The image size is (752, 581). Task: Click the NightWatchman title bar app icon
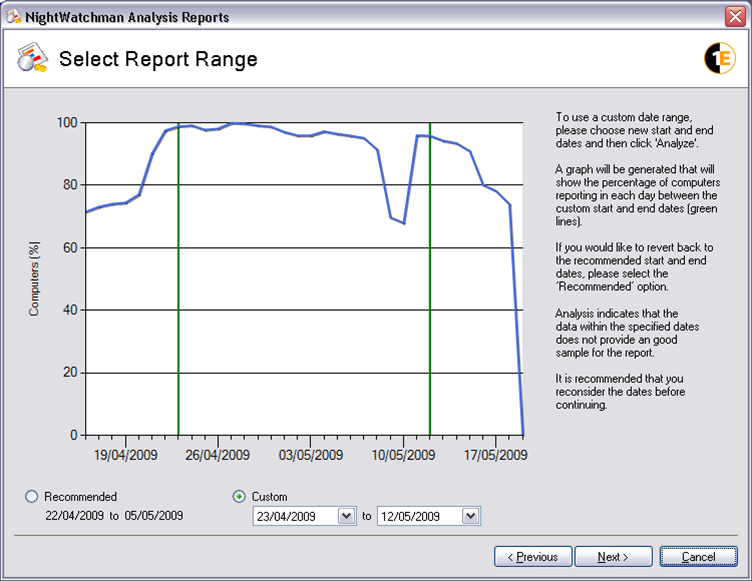(13, 17)
